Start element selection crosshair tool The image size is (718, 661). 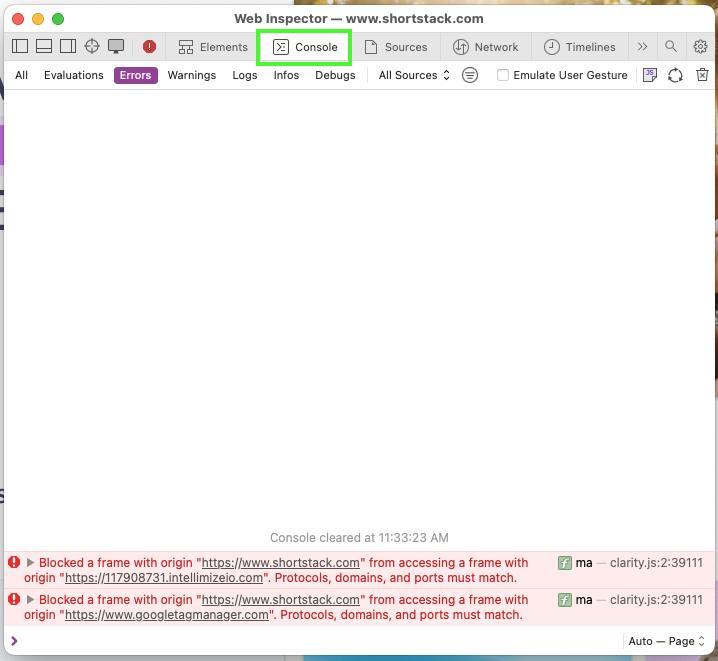pos(92,46)
